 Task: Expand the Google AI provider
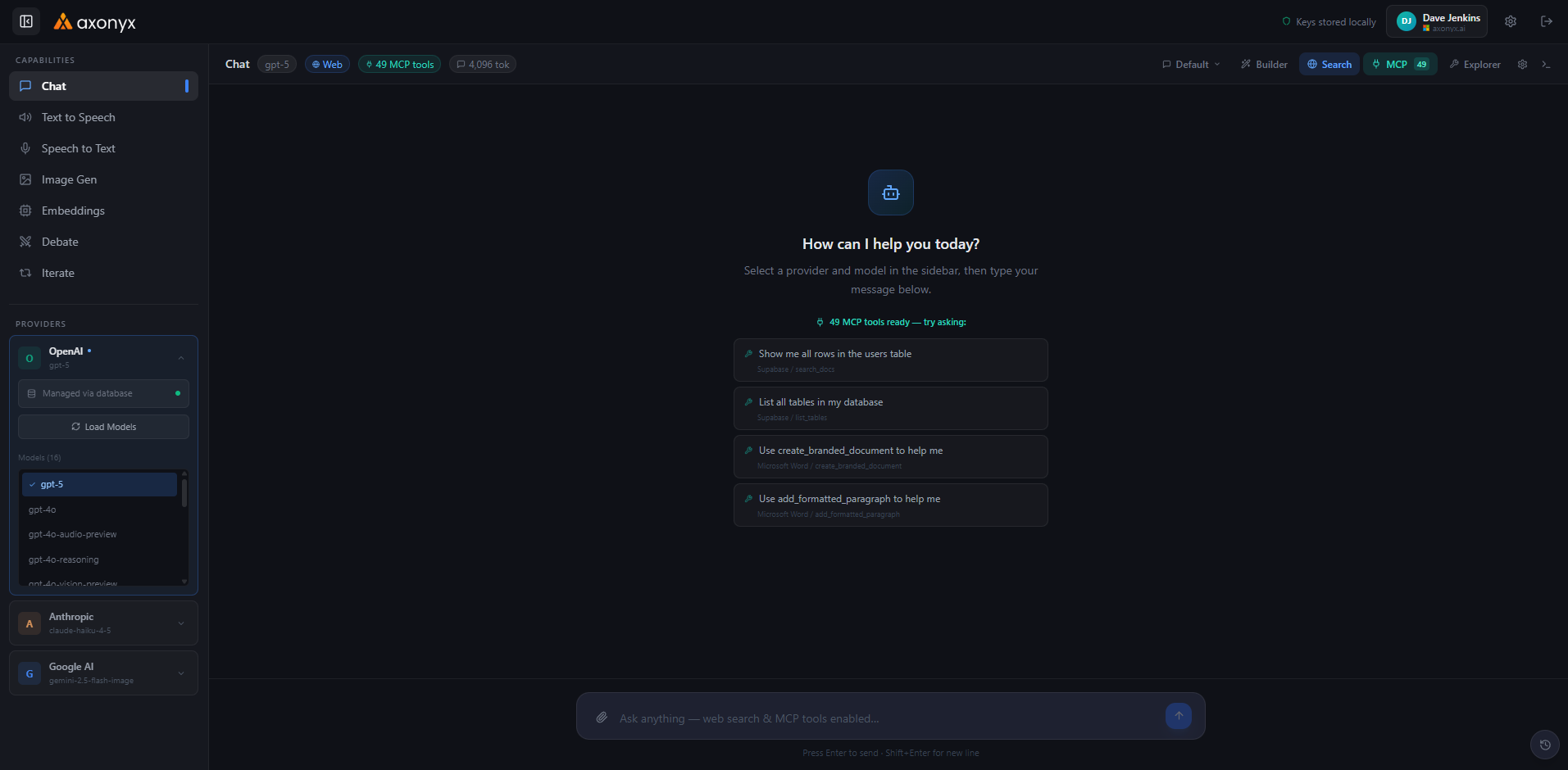[180, 673]
